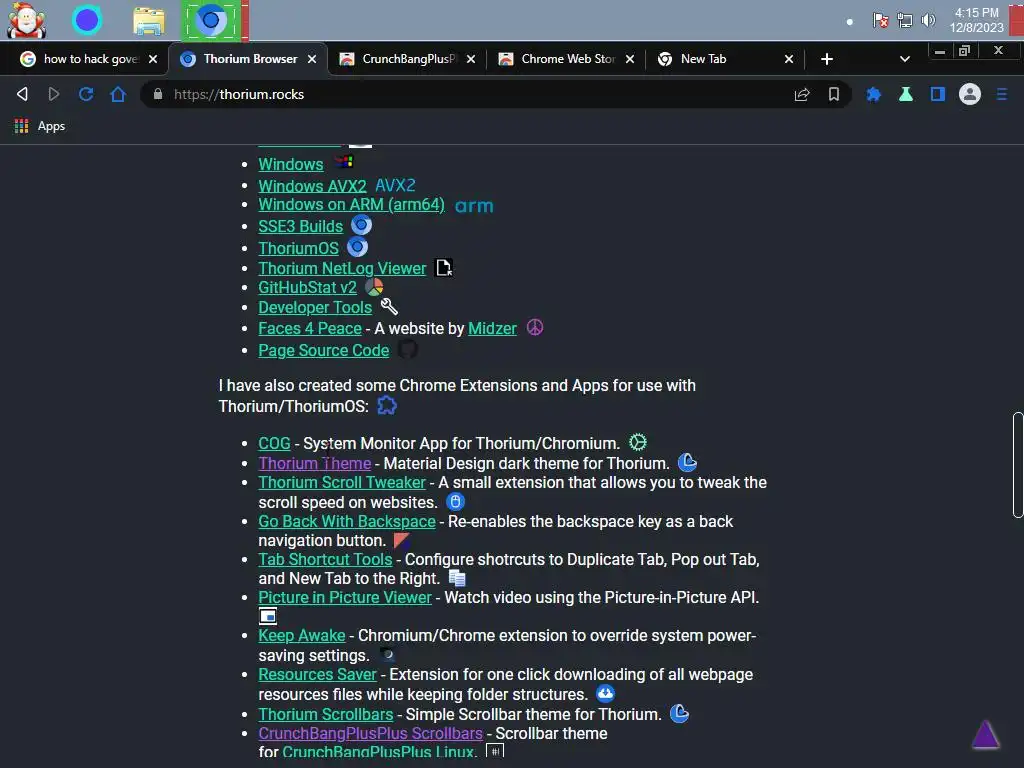Open the Thorium Scrollbars link
The width and height of the screenshot is (1024, 768).
(x=326, y=714)
